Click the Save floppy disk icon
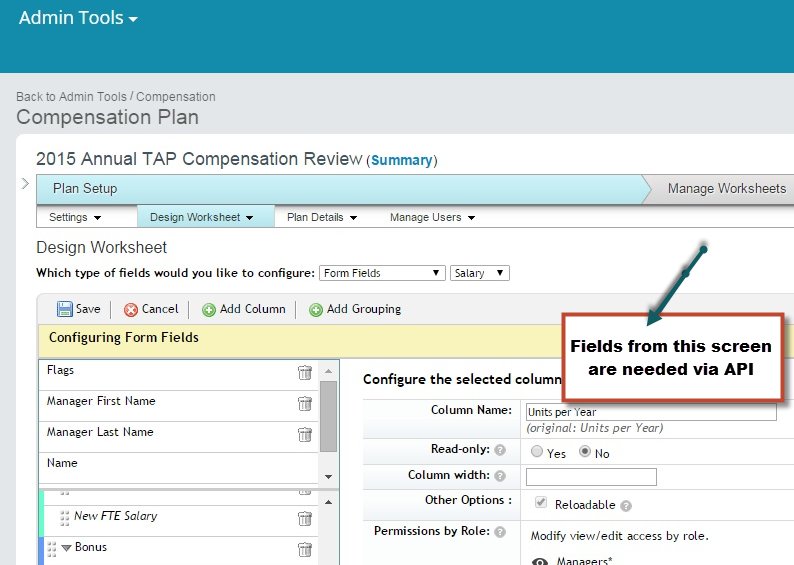Screen dimensions: 794x565 pyautogui.click(x=65, y=309)
